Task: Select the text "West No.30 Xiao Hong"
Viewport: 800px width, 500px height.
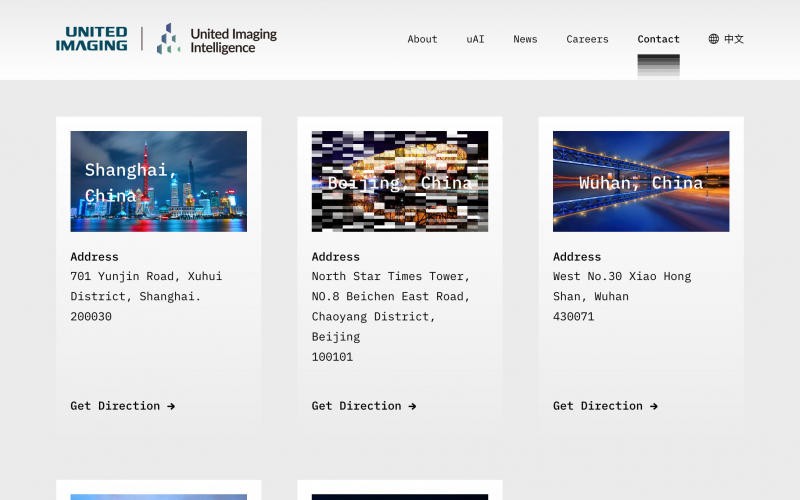Action: (622, 276)
